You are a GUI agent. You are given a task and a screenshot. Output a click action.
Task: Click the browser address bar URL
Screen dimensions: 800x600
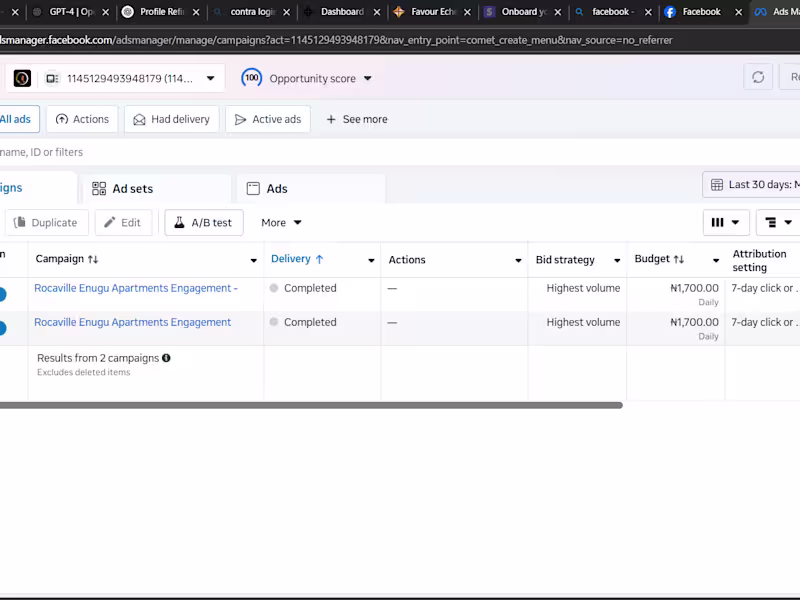(x=337, y=40)
